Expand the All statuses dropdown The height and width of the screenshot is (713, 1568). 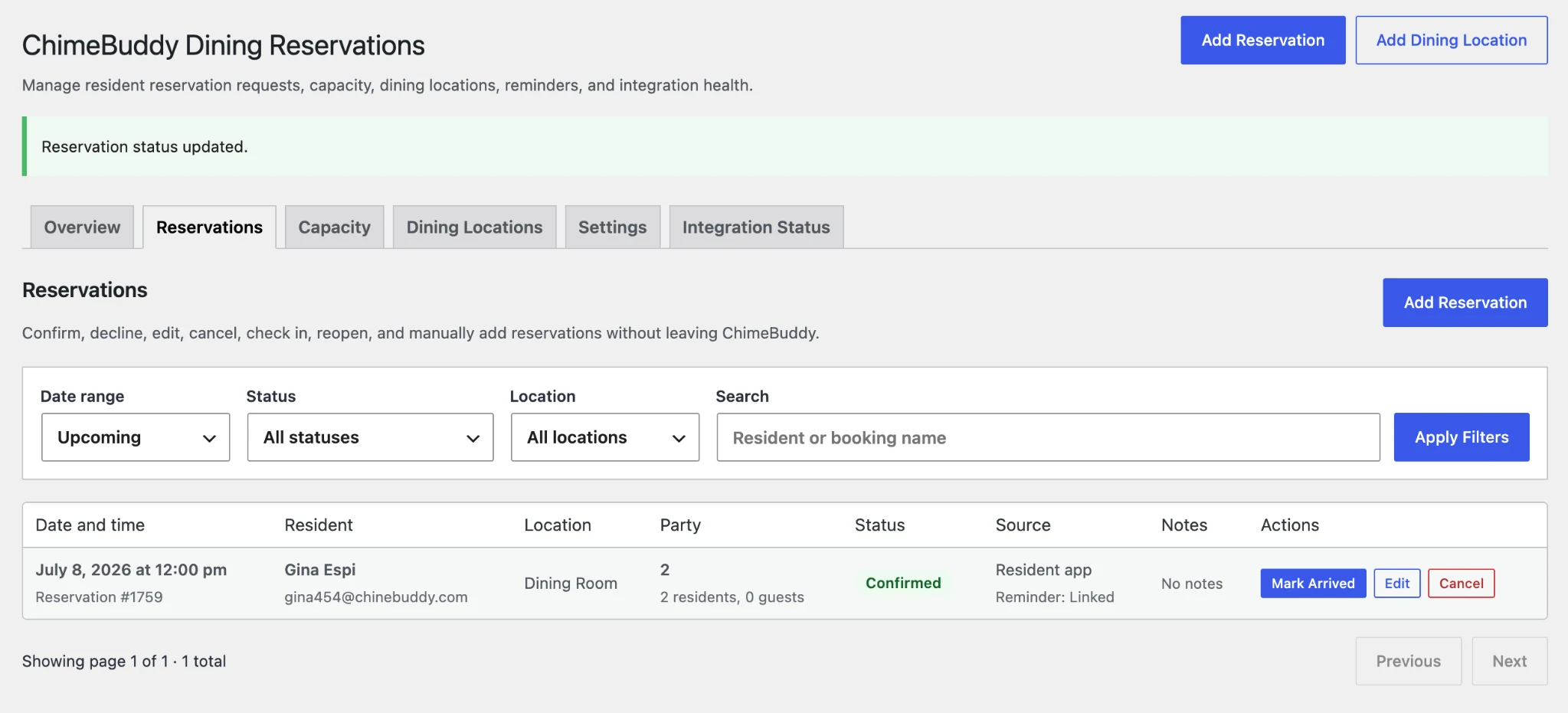tap(370, 437)
